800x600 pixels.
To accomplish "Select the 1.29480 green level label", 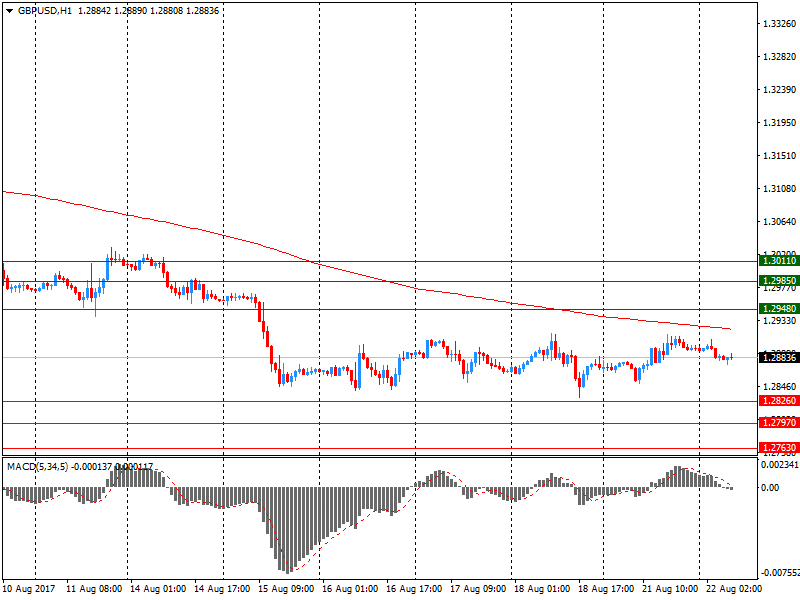I will tap(779, 309).
